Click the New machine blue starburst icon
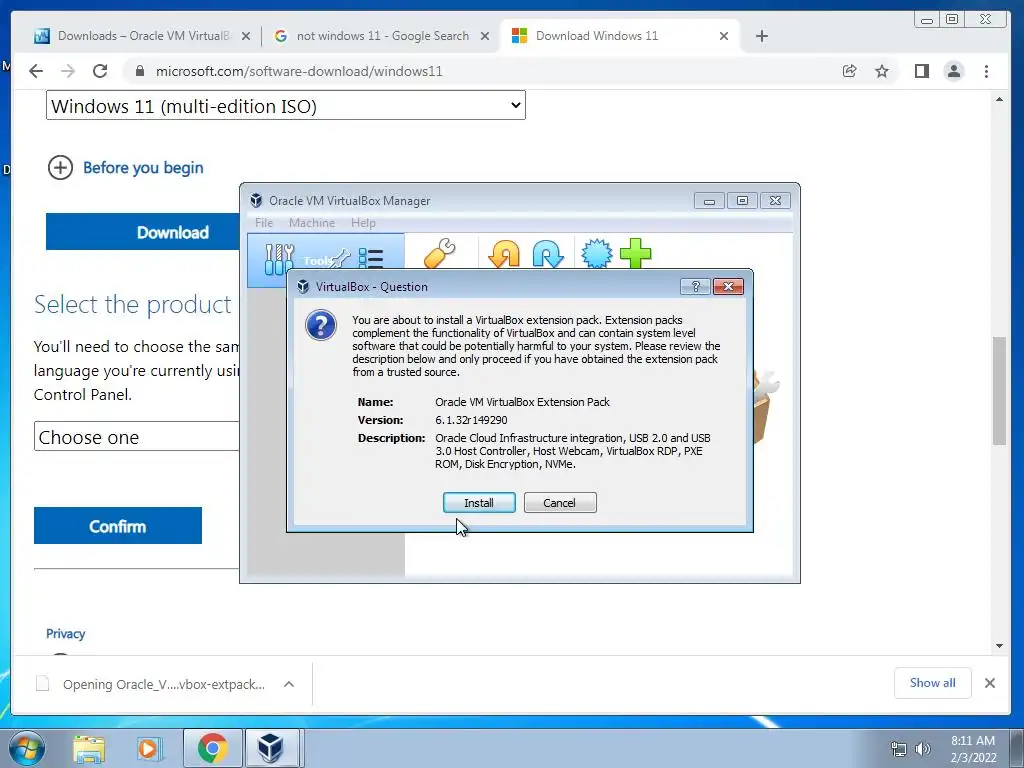The width and height of the screenshot is (1024, 768). 596,254
